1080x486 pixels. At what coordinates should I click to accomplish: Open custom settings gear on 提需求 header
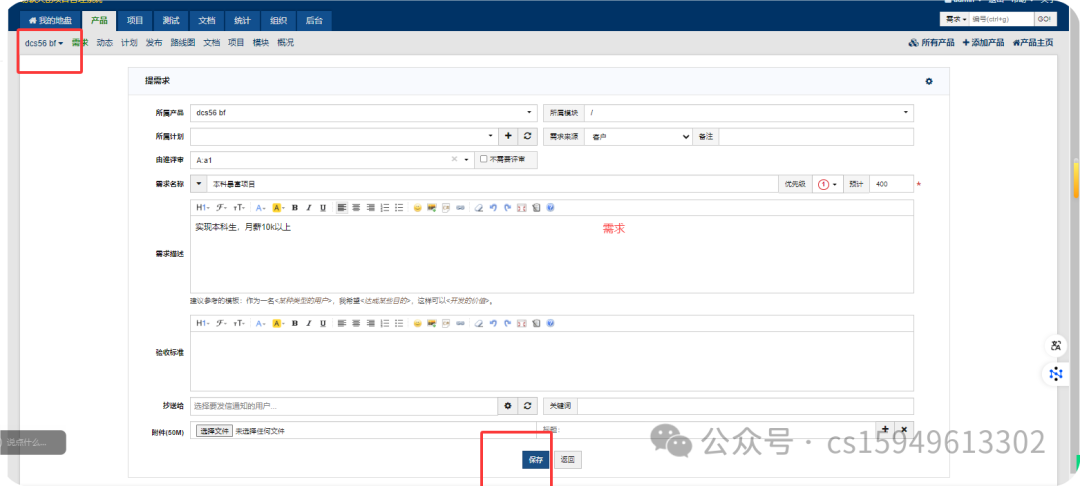click(x=928, y=81)
